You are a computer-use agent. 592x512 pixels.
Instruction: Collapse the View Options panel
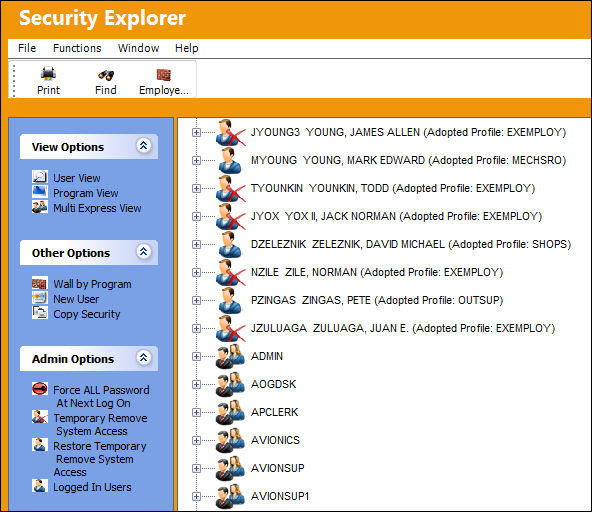[x=143, y=146]
